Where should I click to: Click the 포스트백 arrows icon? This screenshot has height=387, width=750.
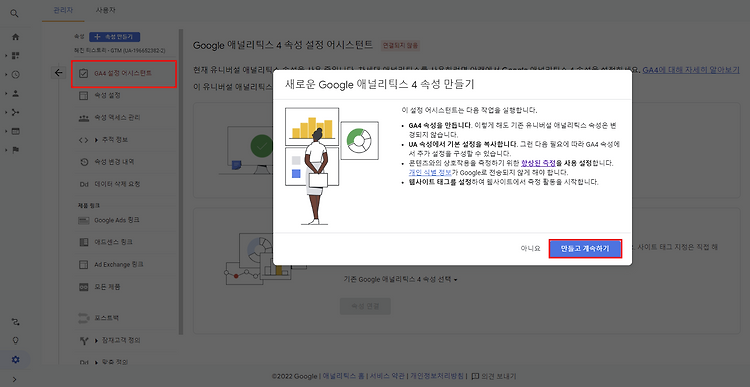[83, 318]
